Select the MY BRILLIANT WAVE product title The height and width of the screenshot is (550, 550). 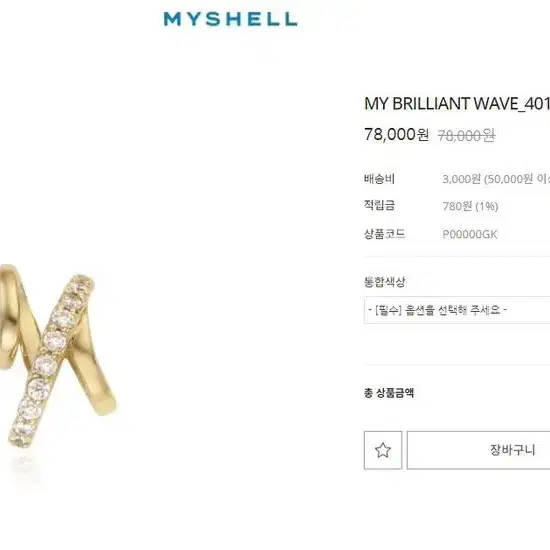point(457,104)
